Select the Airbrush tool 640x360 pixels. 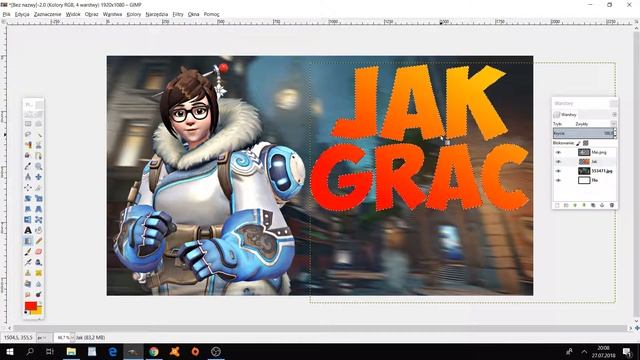[x=28, y=262]
